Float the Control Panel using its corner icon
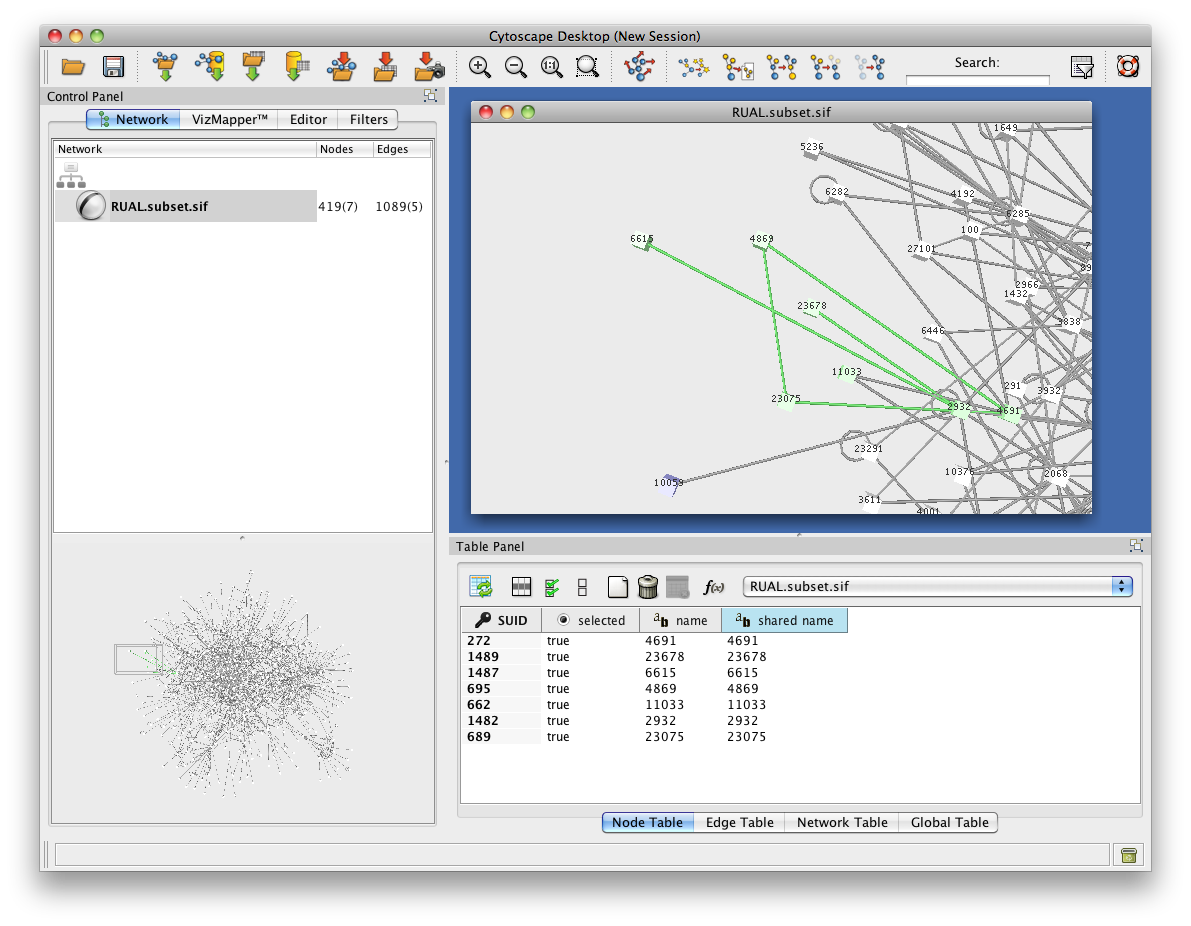1191x926 pixels. tap(430, 96)
